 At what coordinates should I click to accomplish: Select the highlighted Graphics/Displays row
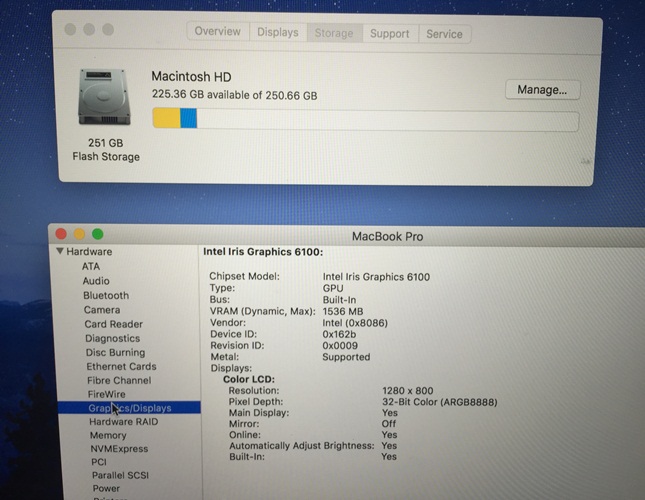(129, 407)
